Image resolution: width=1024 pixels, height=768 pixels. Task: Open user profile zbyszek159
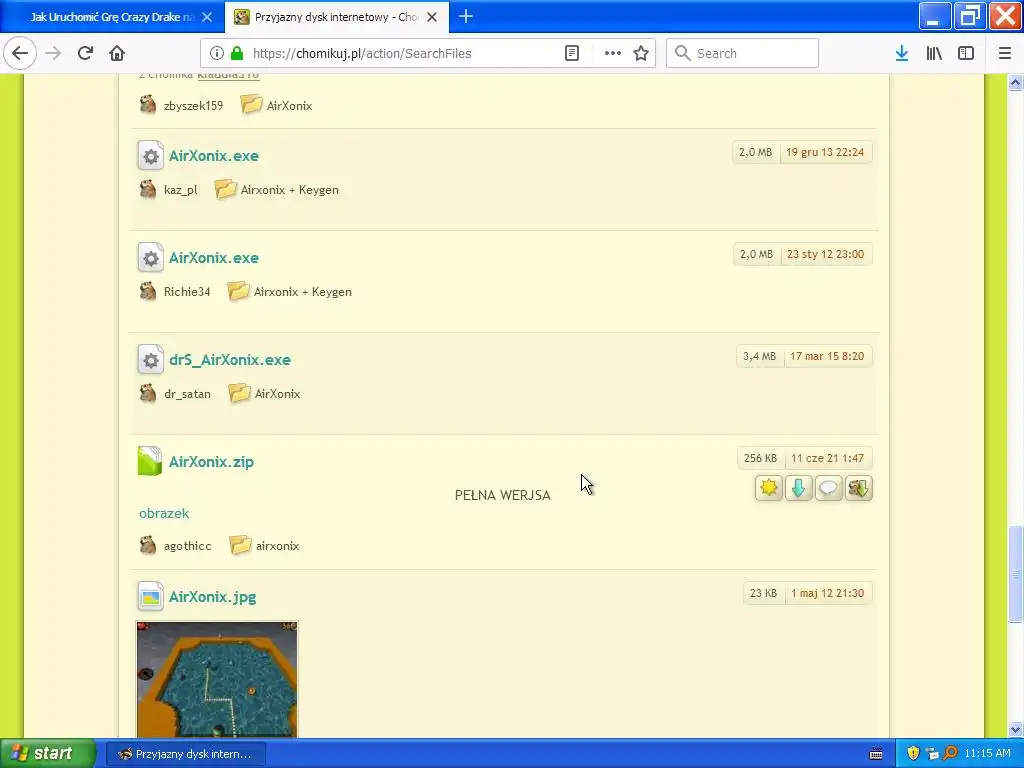[x=193, y=106]
